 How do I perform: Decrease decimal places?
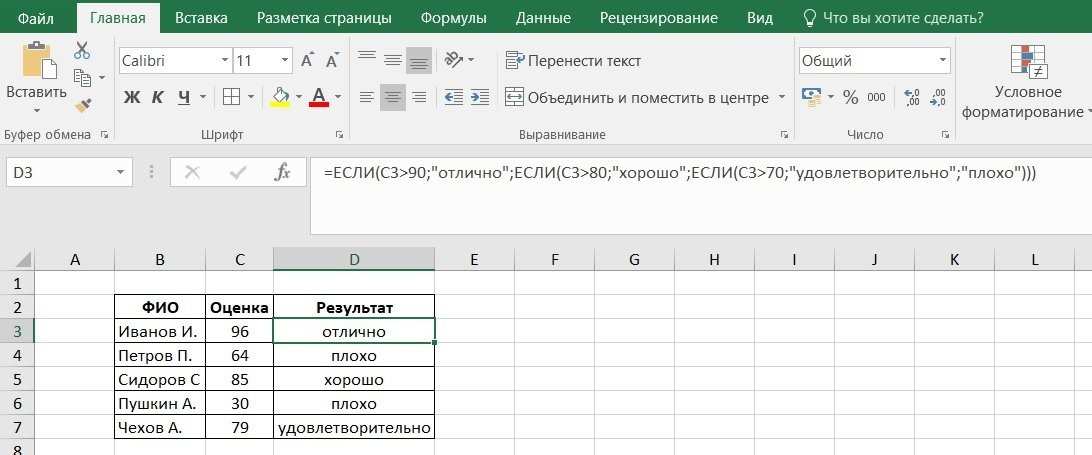click(x=938, y=97)
